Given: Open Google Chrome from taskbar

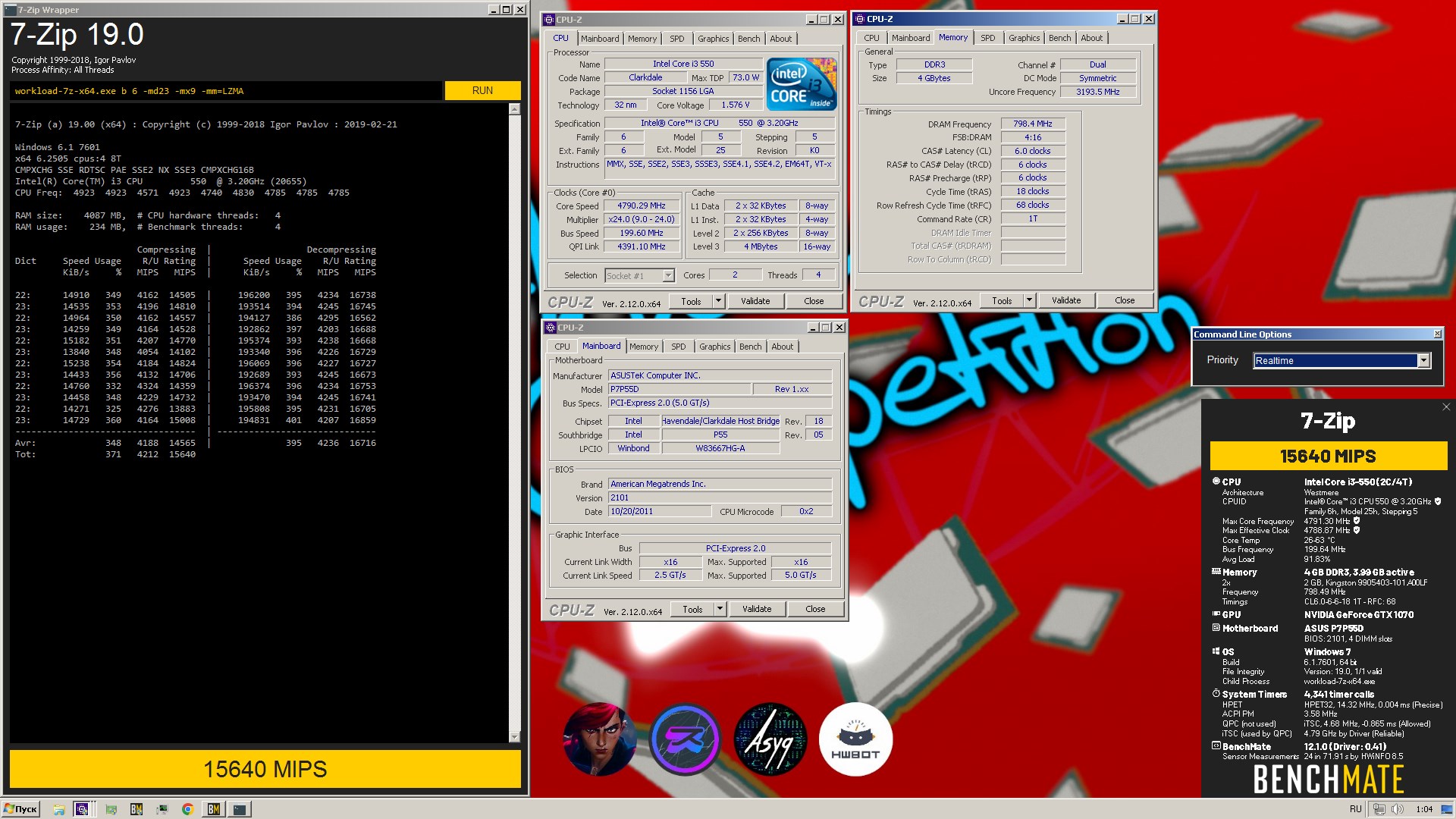Looking at the screenshot, I should tap(187, 809).
